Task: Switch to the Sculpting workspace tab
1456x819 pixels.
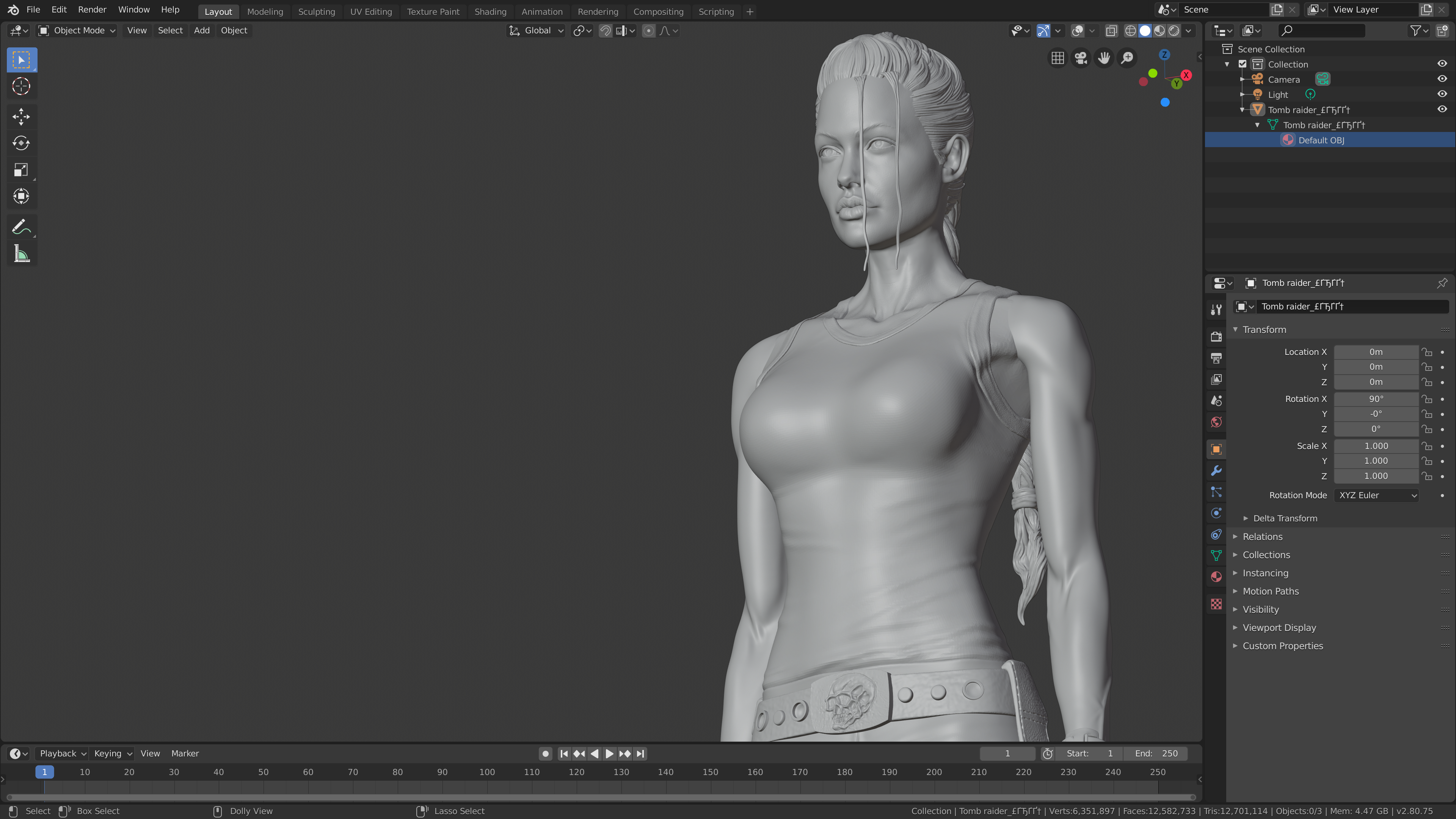Action: (316, 11)
